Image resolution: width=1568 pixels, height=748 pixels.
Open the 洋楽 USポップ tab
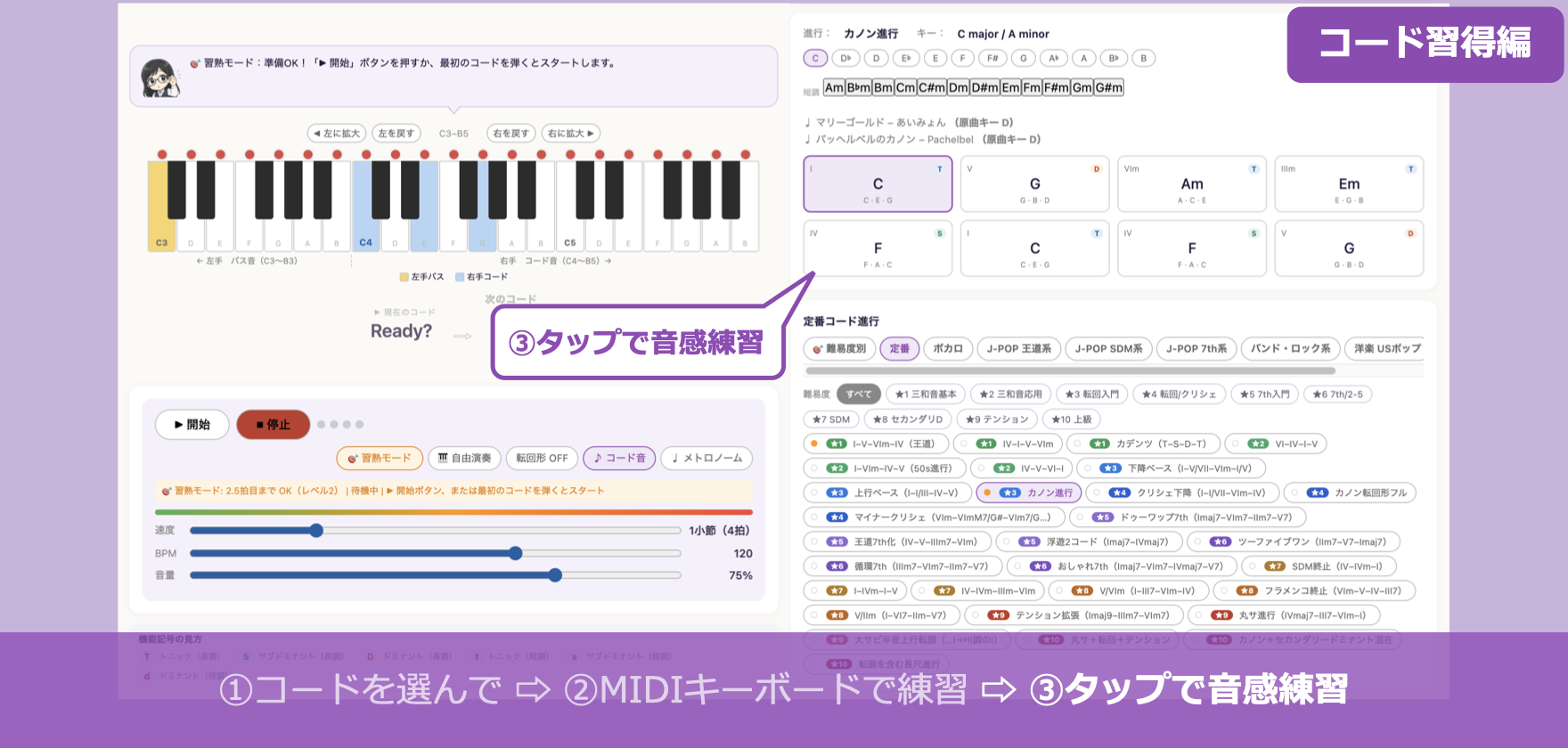(x=1385, y=349)
